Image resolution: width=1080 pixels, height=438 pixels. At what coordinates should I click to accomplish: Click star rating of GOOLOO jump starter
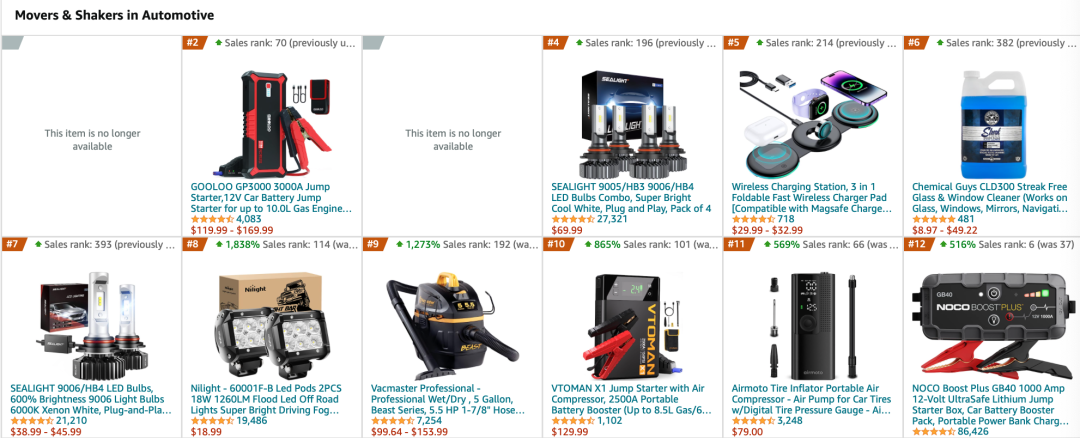click(211, 219)
